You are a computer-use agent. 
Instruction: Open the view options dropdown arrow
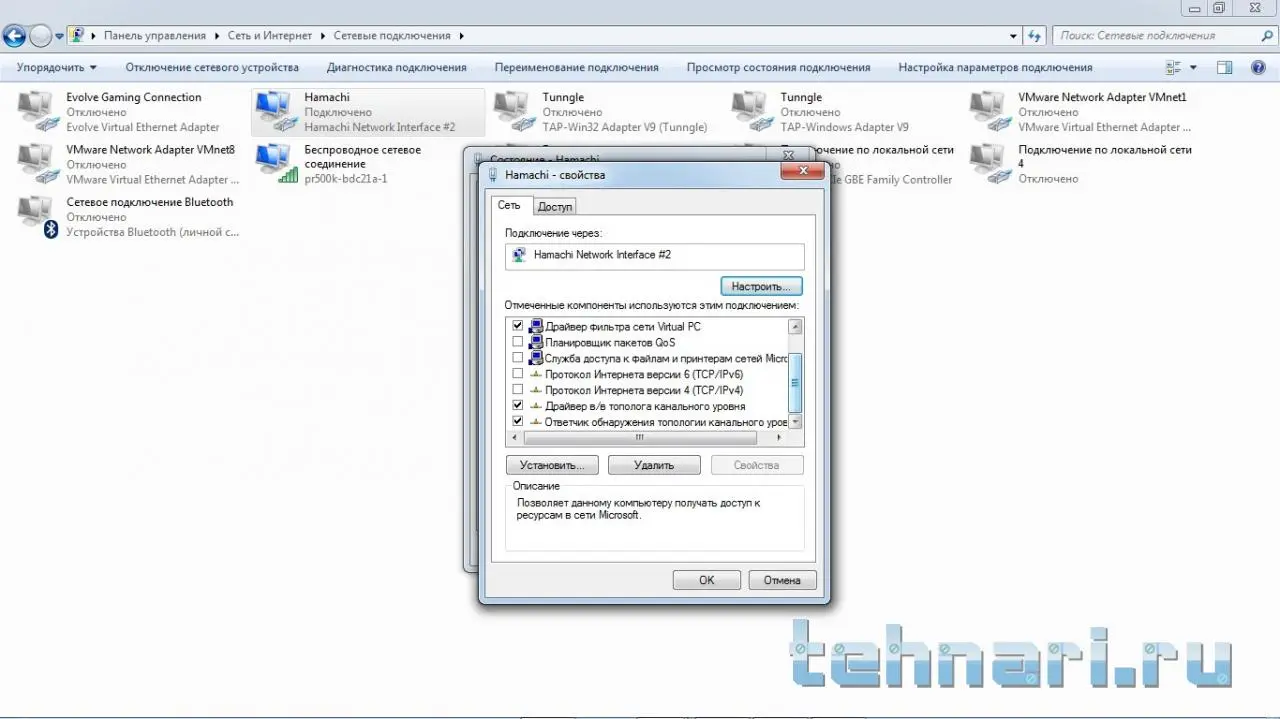coord(1193,68)
